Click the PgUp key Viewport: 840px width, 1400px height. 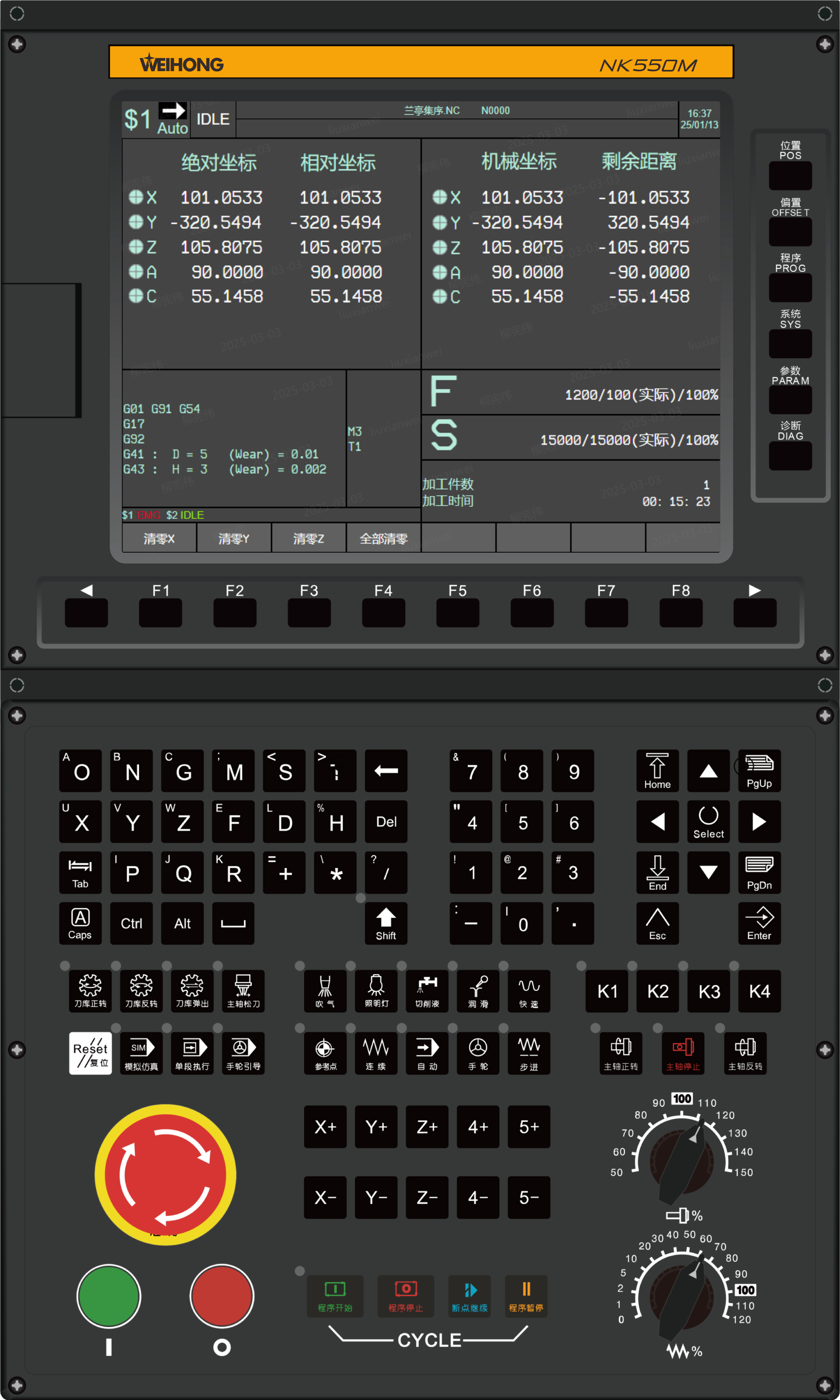click(x=759, y=771)
